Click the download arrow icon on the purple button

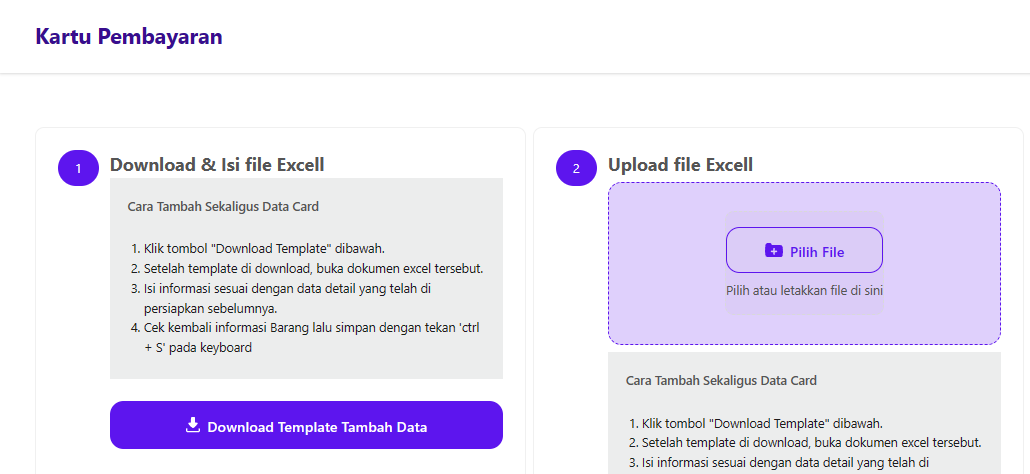click(193, 426)
